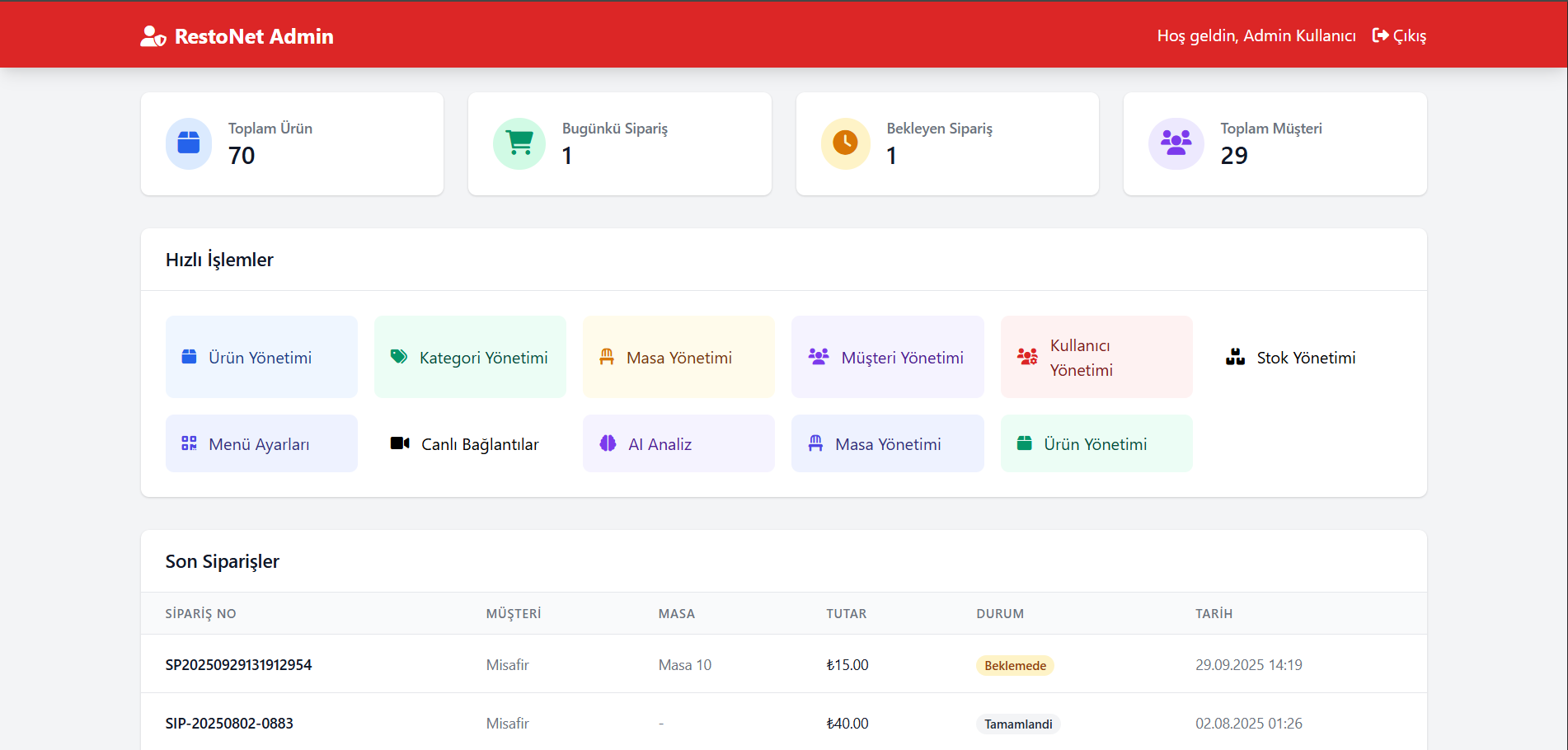Click the brain icon next to AI Analiz
Viewport: 1568px width, 750px height.
pyautogui.click(x=608, y=443)
